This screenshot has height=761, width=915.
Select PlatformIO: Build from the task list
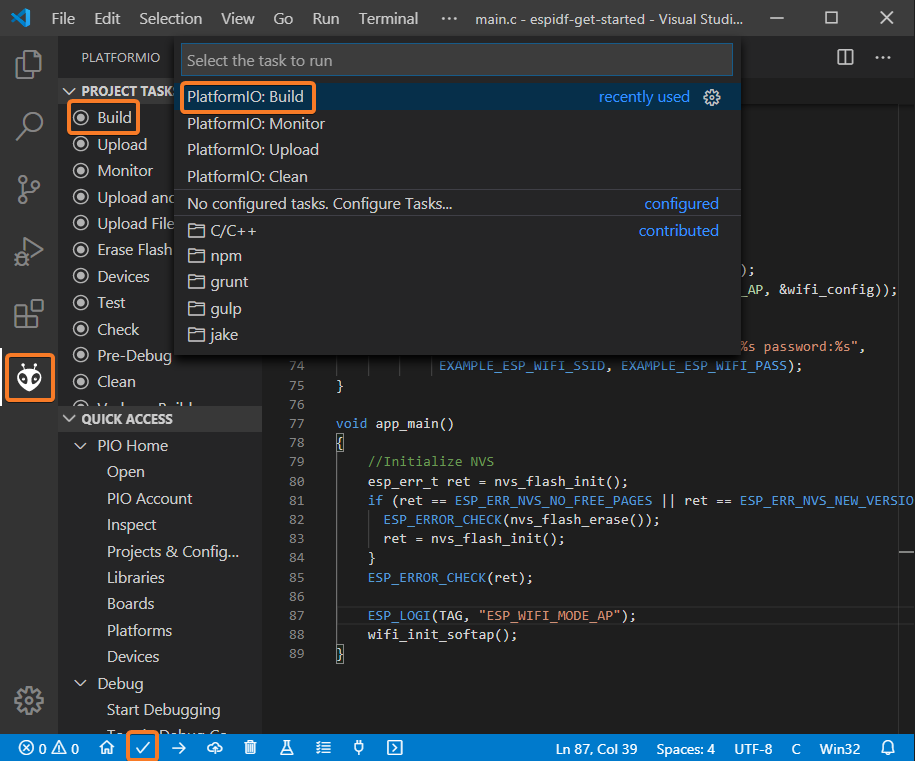coord(458,97)
